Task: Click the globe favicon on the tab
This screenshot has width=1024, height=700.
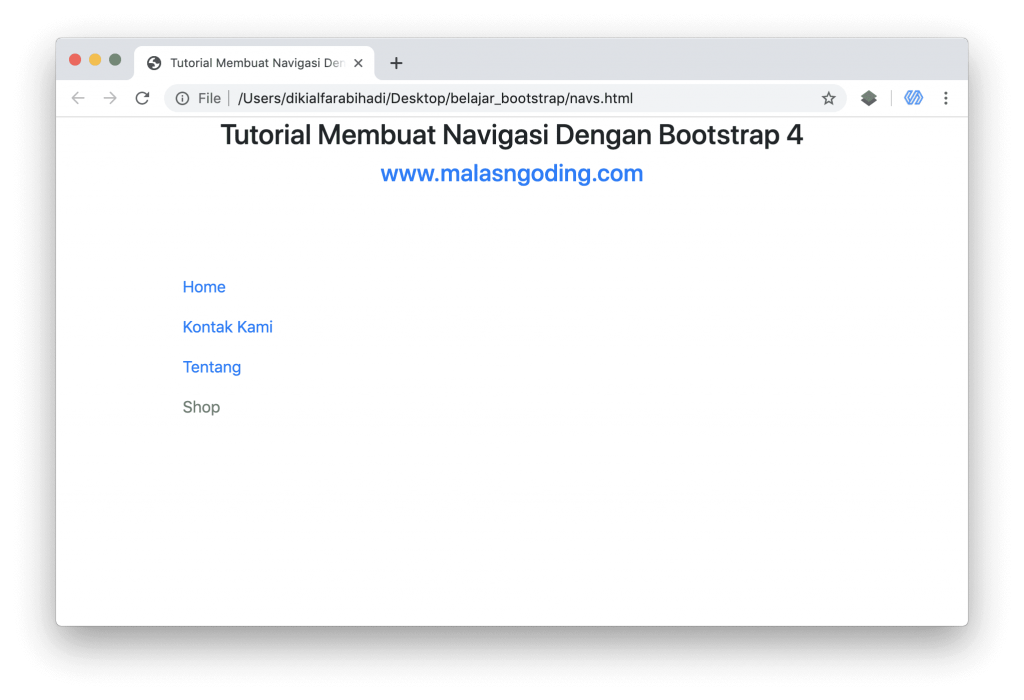Action: pyautogui.click(x=154, y=63)
